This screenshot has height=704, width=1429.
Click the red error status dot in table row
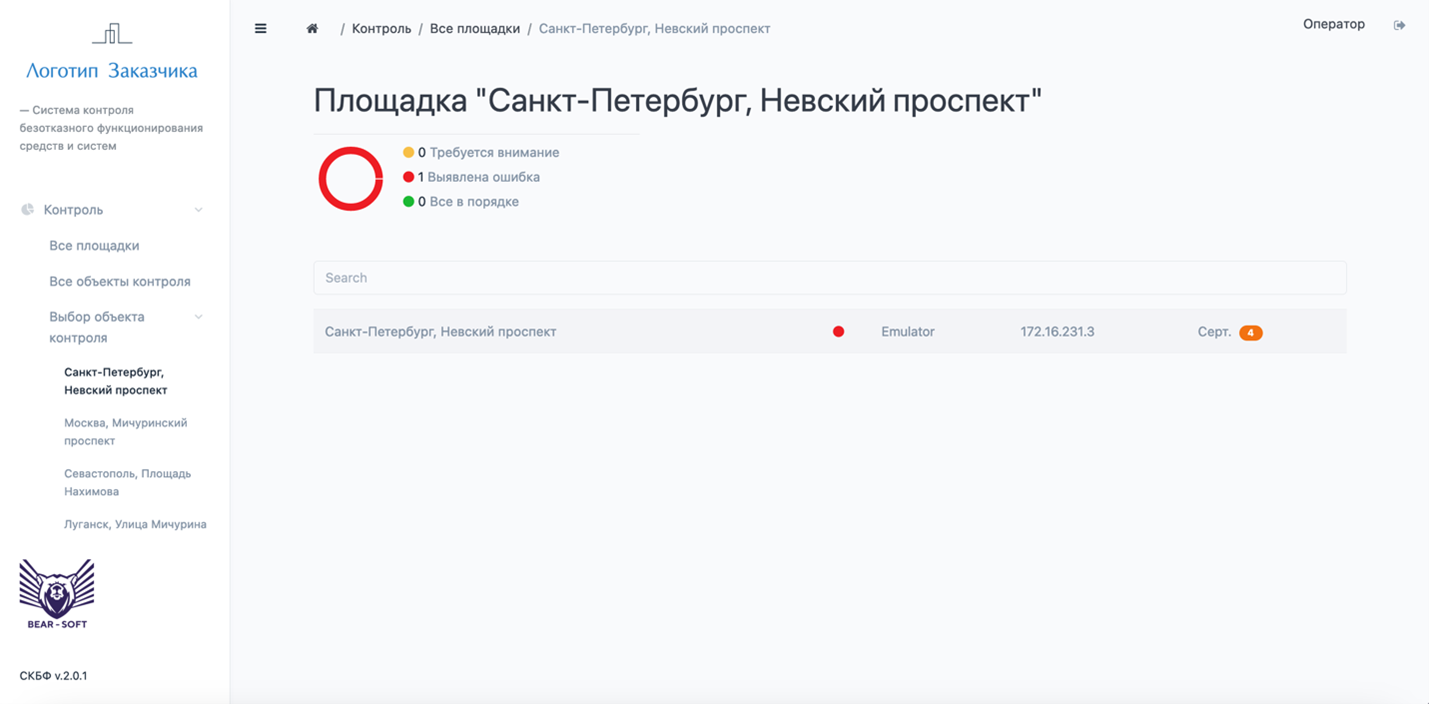click(838, 330)
